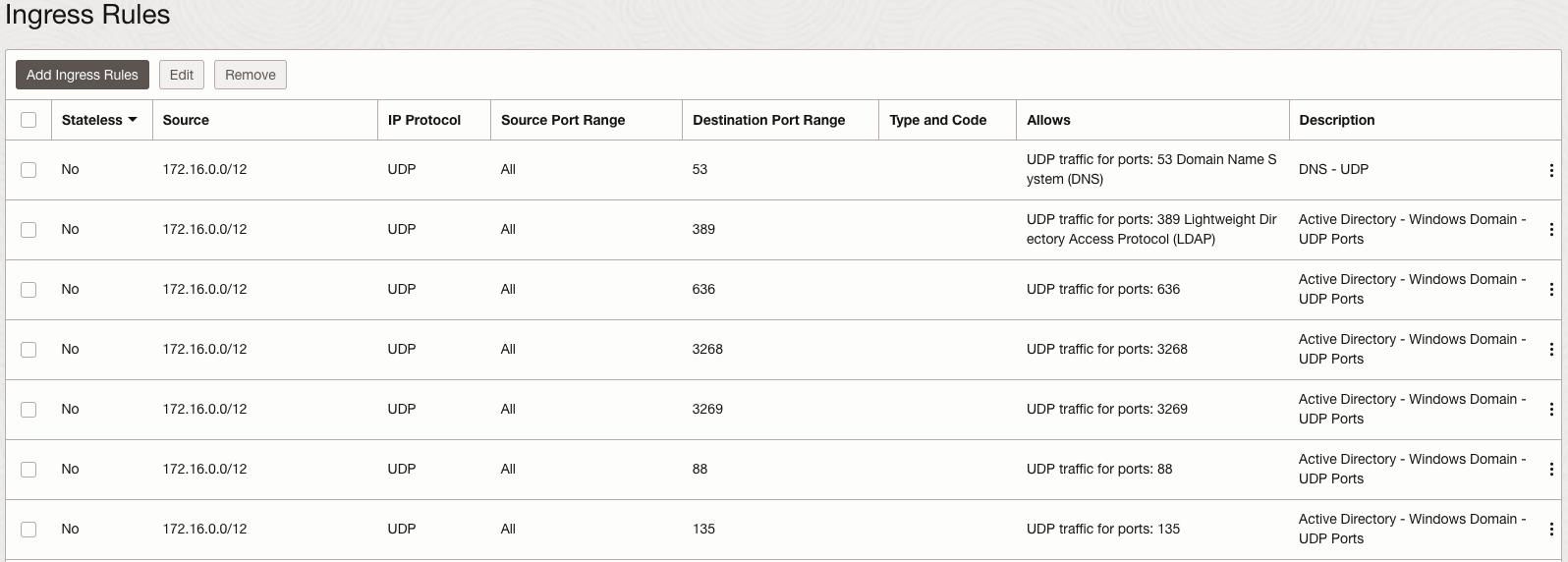Select the checkbox for port 3268 rule
This screenshot has height=562, width=1568.
pos(28,350)
